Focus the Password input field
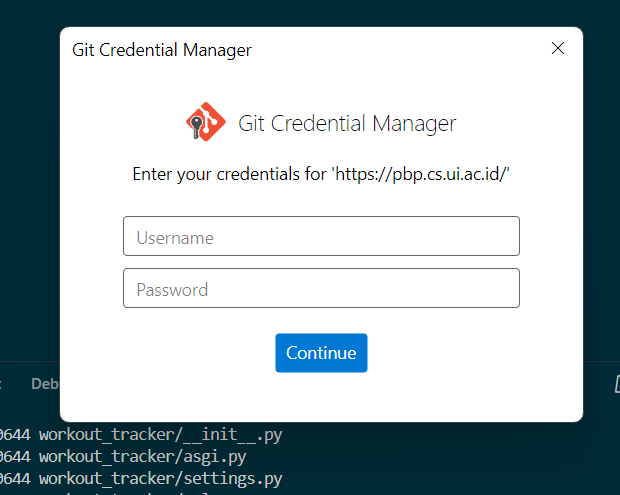620x495 pixels. coord(321,288)
